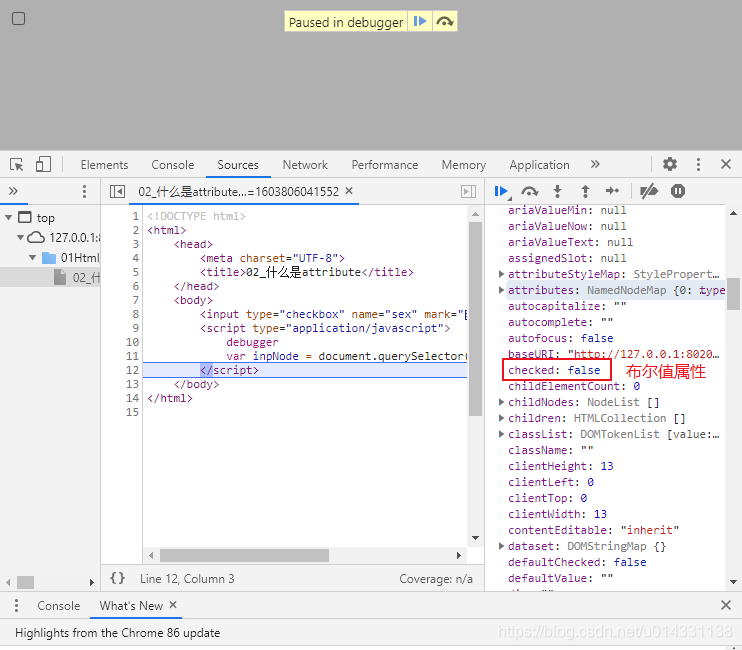Select the Sources tab
This screenshot has height=650, width=742.
click(238, 165)
